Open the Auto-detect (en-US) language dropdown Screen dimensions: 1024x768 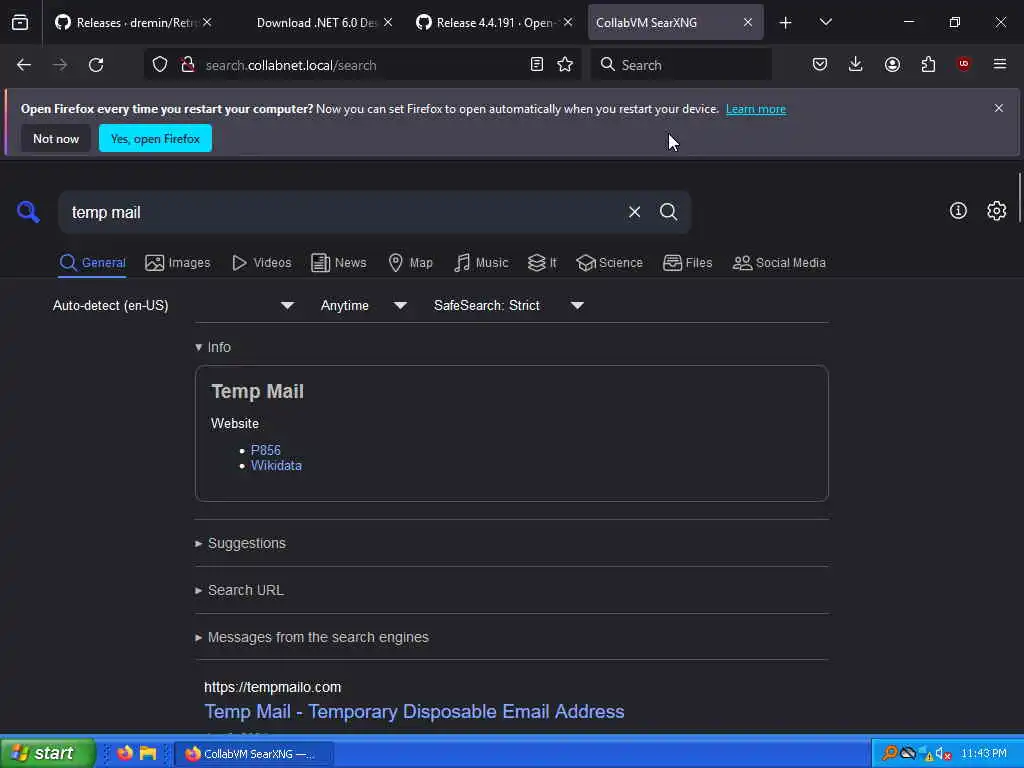[x=174, y=306]
